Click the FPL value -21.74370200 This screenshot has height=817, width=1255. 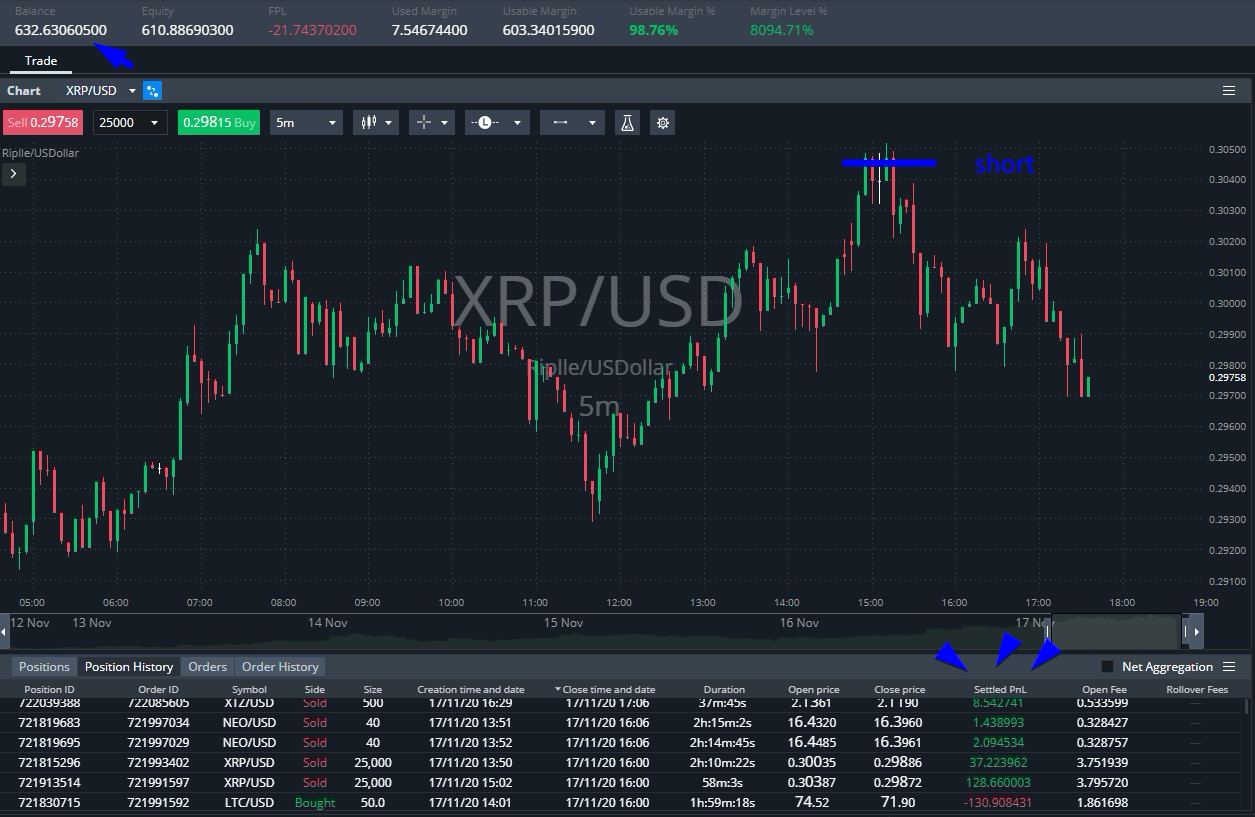313,30
